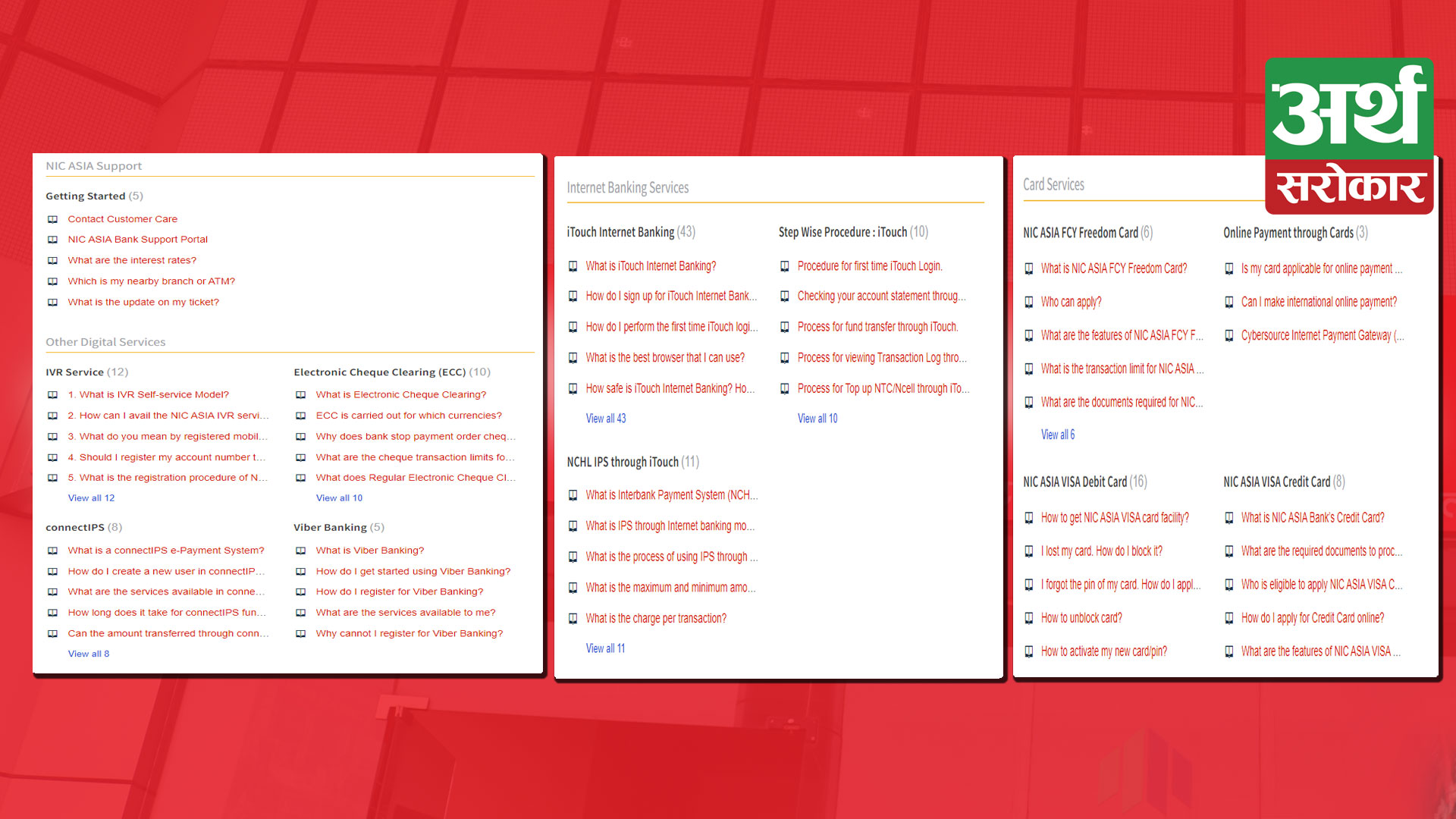Click View all 43 under iTouch Internet Banking

click(x=605, y=419)
